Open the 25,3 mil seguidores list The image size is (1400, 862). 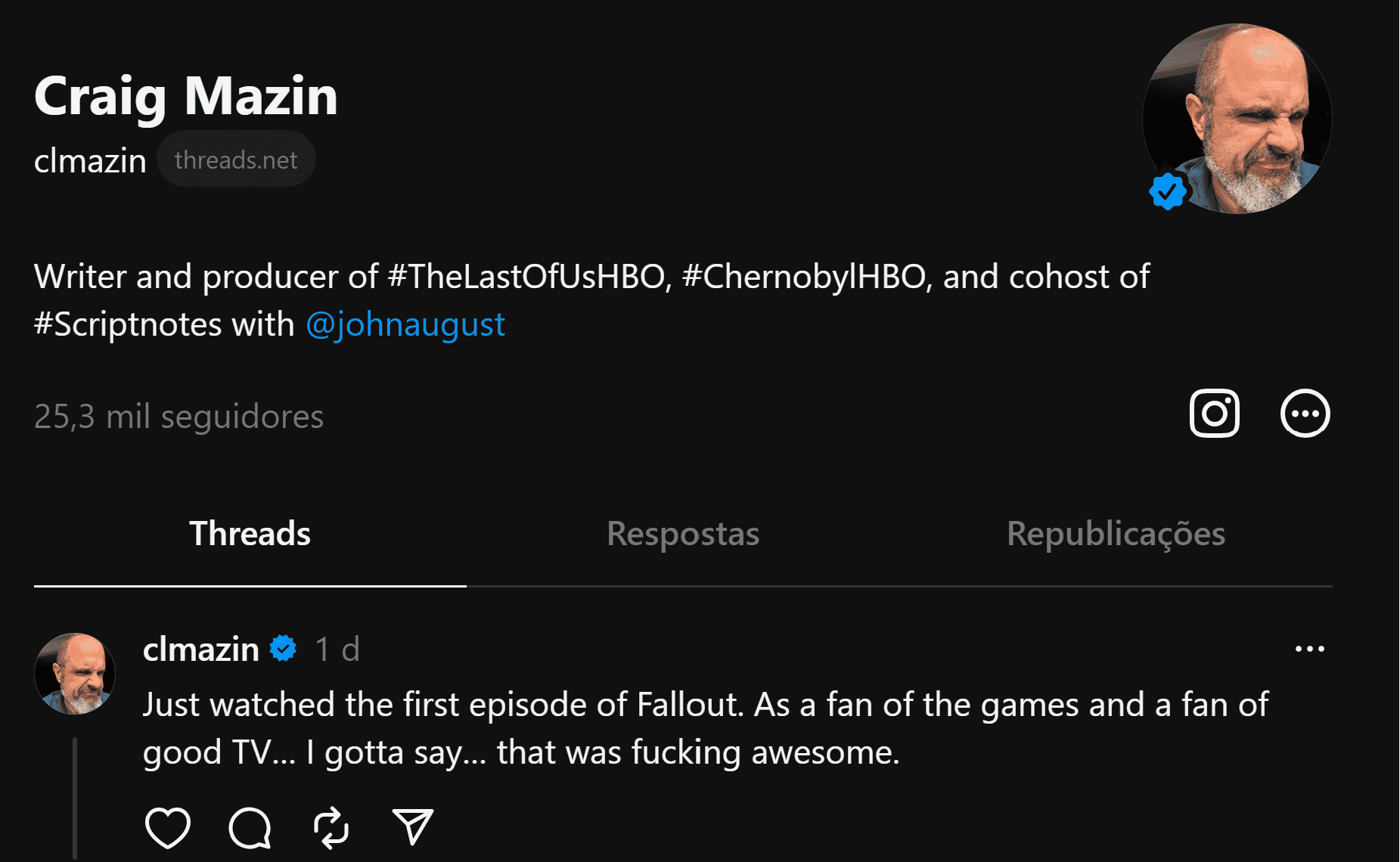click(x=178, y=417)
